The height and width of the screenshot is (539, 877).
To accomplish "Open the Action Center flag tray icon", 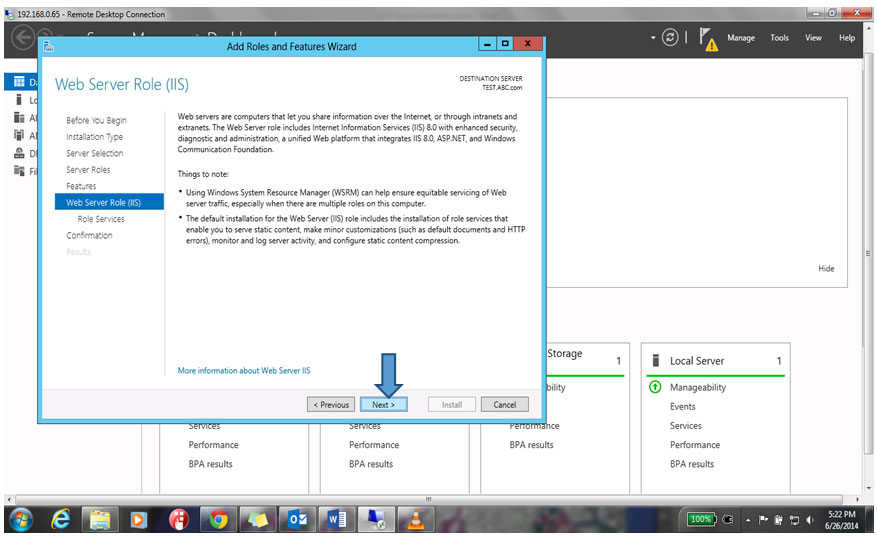I will [763, 520].
